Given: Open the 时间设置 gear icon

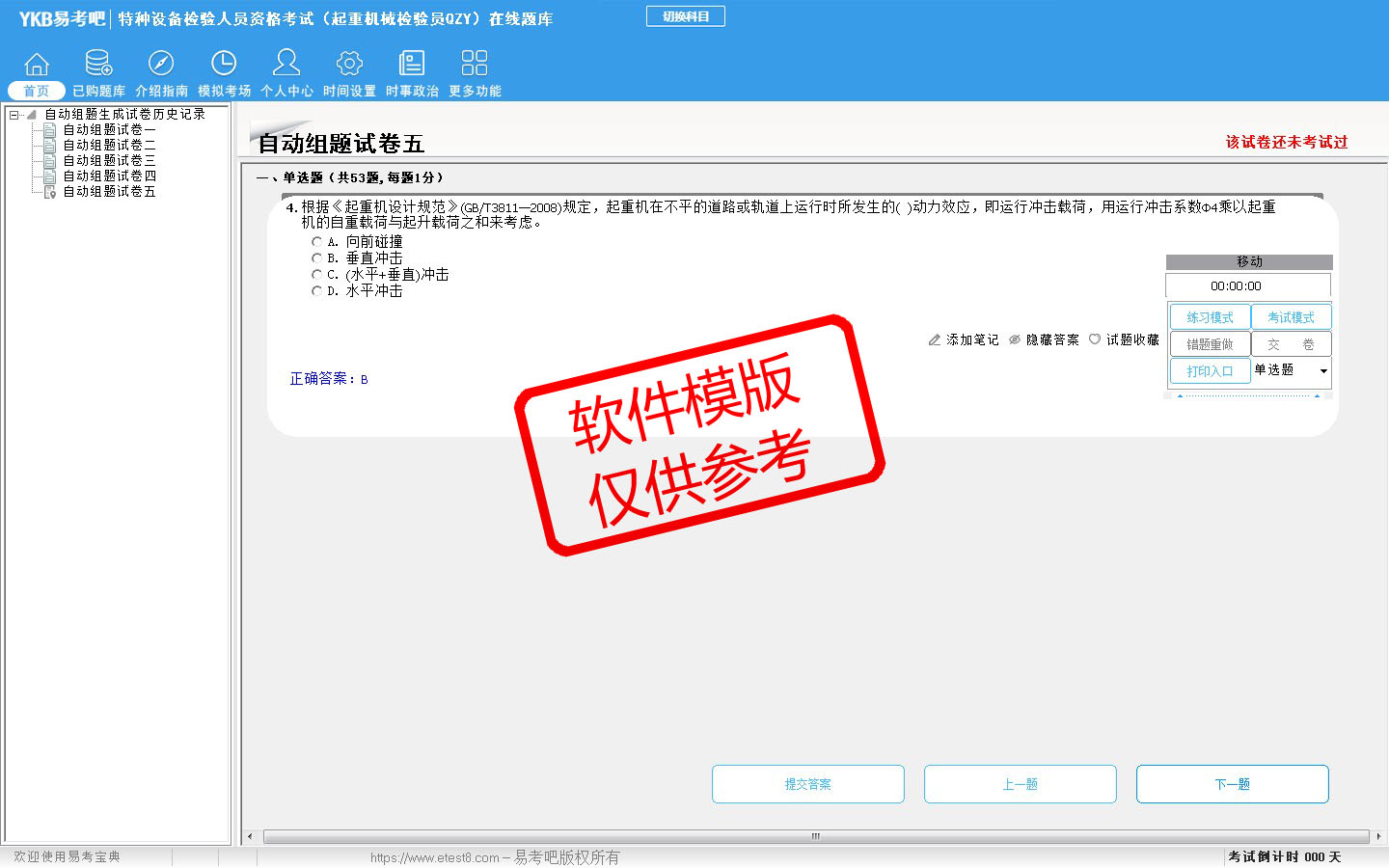Looking at the screenshot, I should (349, 65).
